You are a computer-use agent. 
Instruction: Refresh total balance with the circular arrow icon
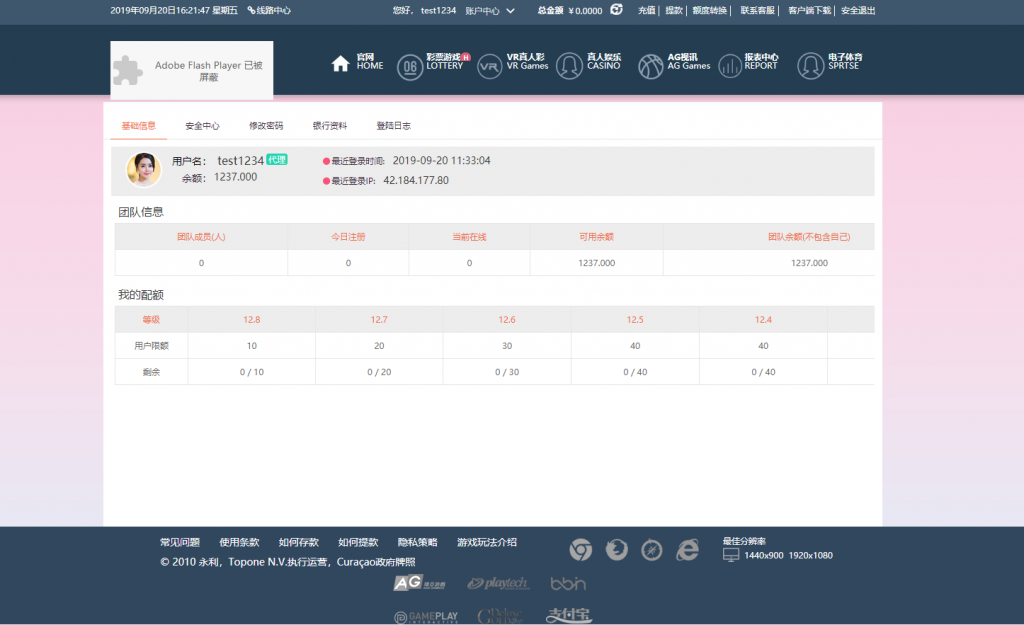click(x=617, y=10)
